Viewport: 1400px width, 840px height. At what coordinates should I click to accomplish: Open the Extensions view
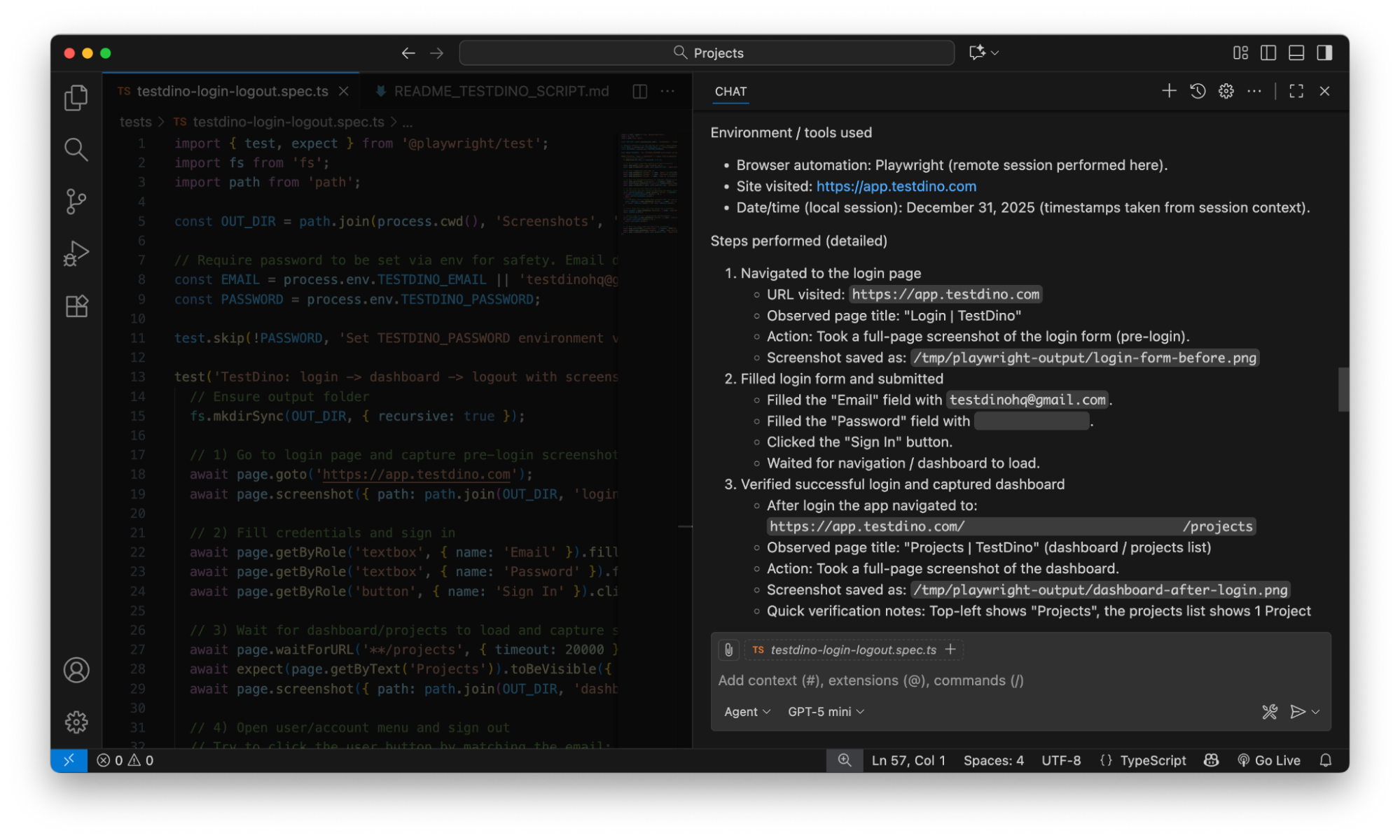[76, 306]
